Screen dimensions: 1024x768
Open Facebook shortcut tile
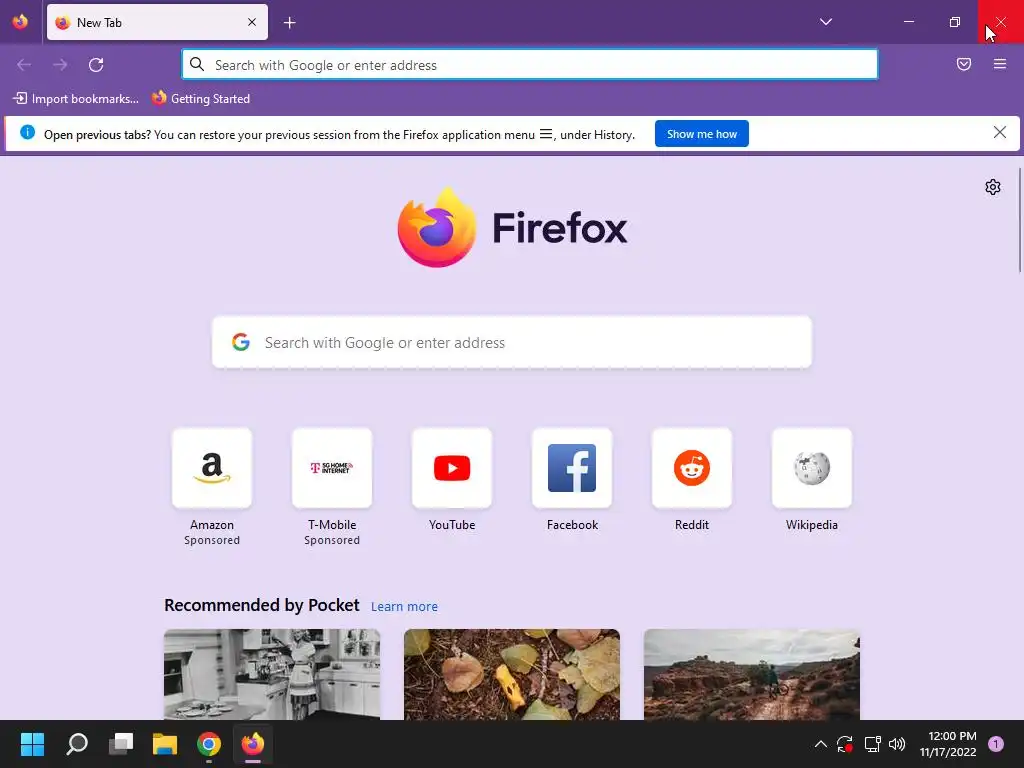pyautogui.click(x=572, y=468)
